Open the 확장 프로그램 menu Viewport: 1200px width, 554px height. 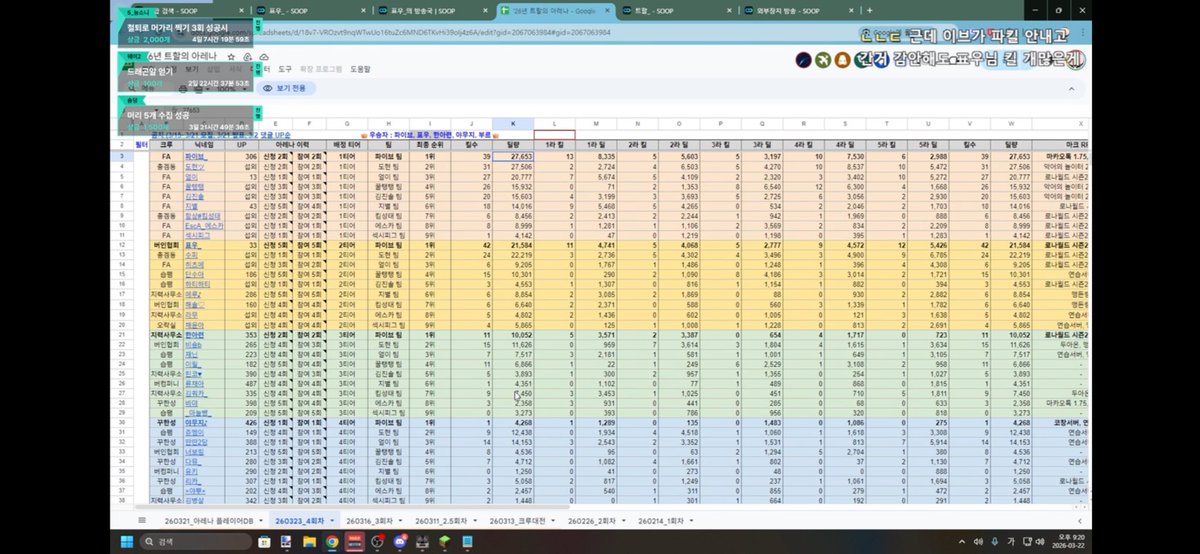321,69
